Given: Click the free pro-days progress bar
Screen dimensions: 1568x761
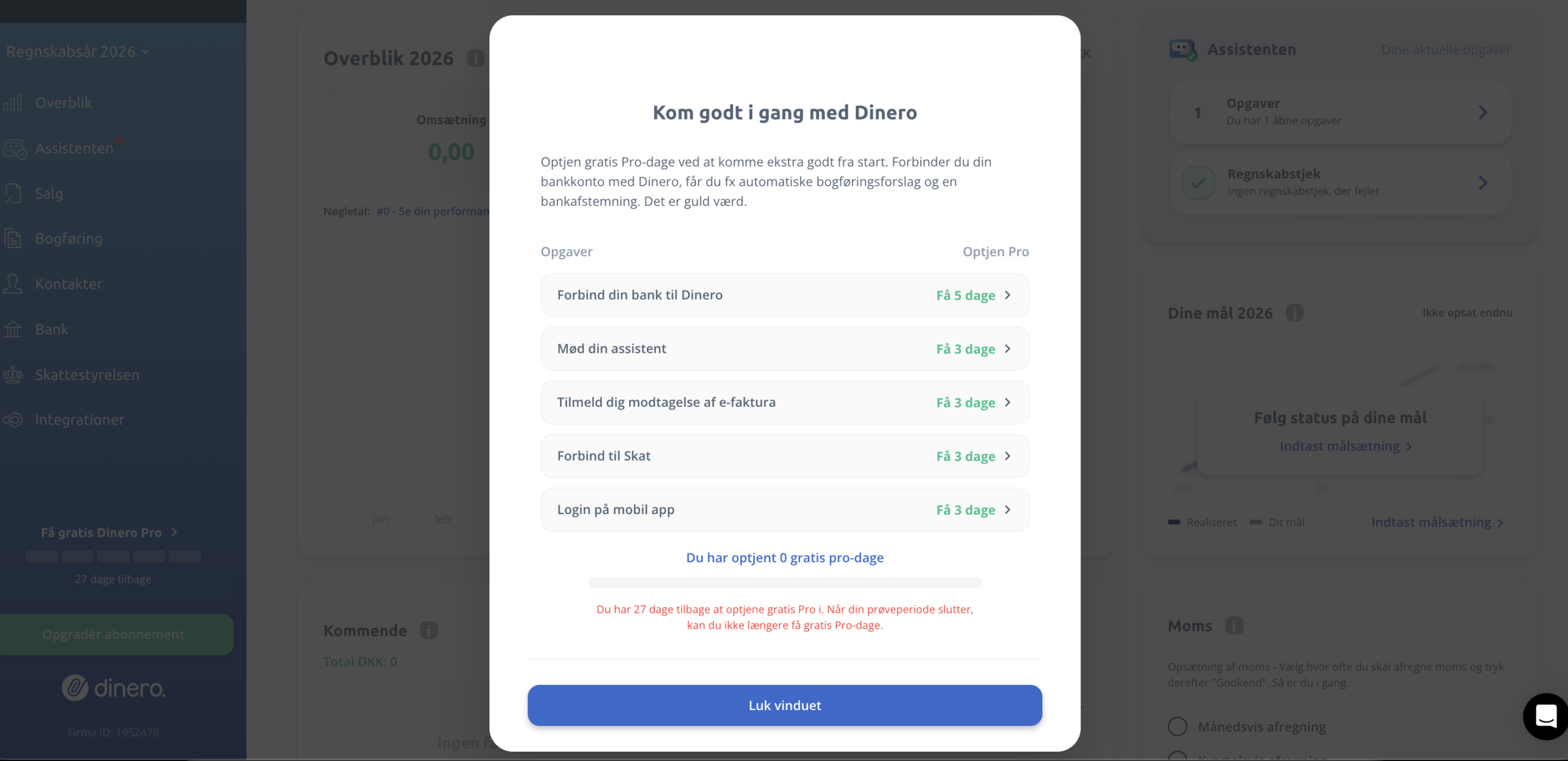Looking at the screenshot, I should click(784, 583).
